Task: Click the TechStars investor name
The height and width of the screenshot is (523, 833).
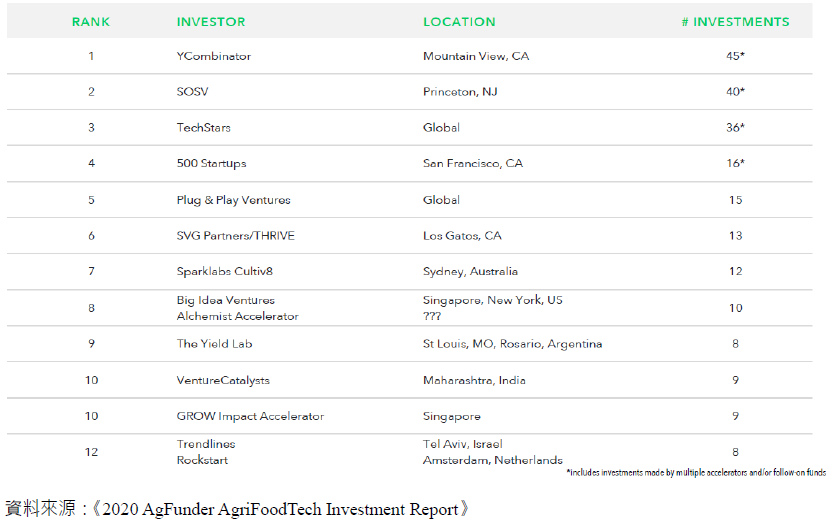Action: (x=203, y=128)
